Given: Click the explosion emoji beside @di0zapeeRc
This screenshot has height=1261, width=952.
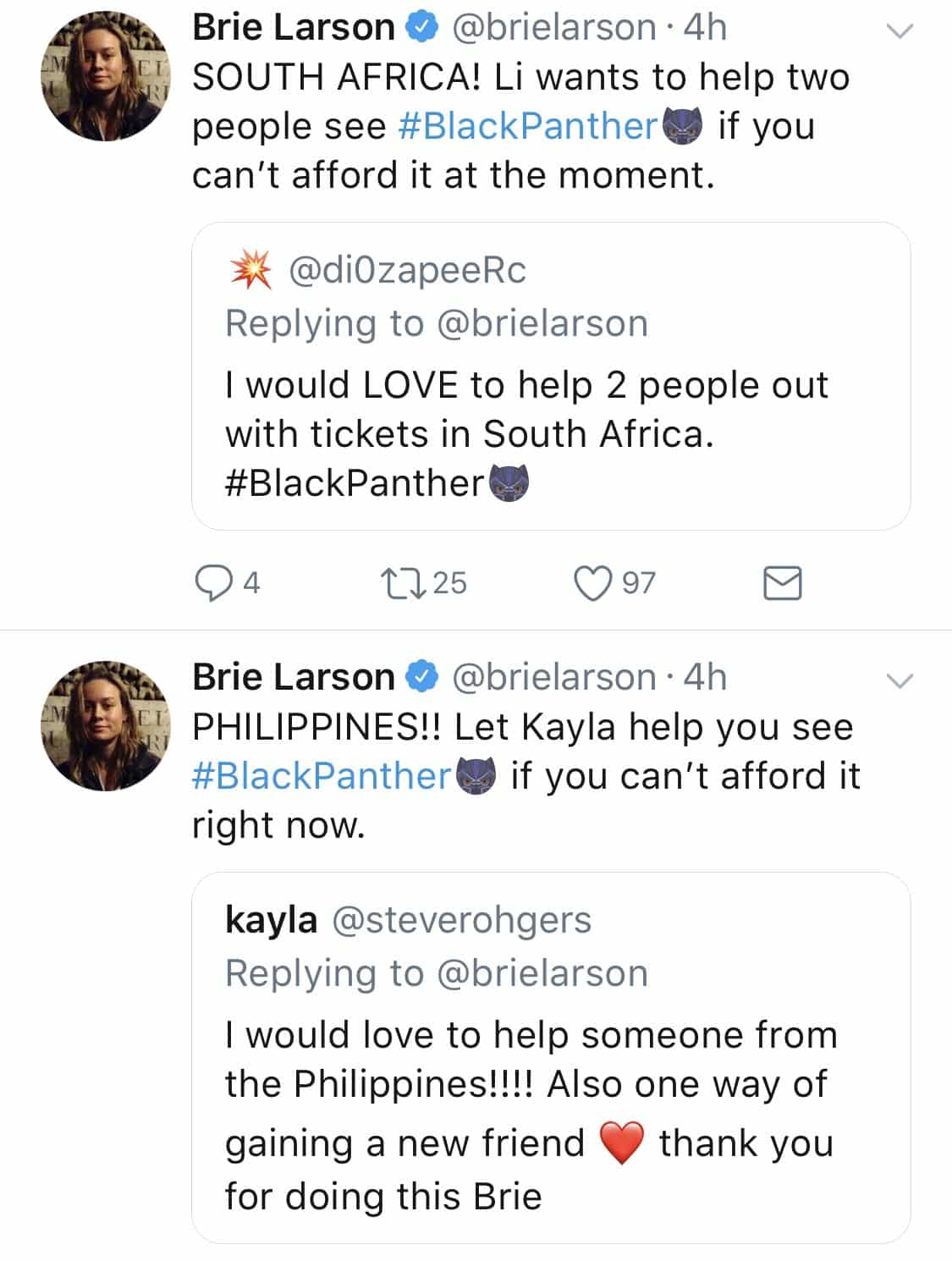Looking at the screenshot, I should tap(251, 269).
